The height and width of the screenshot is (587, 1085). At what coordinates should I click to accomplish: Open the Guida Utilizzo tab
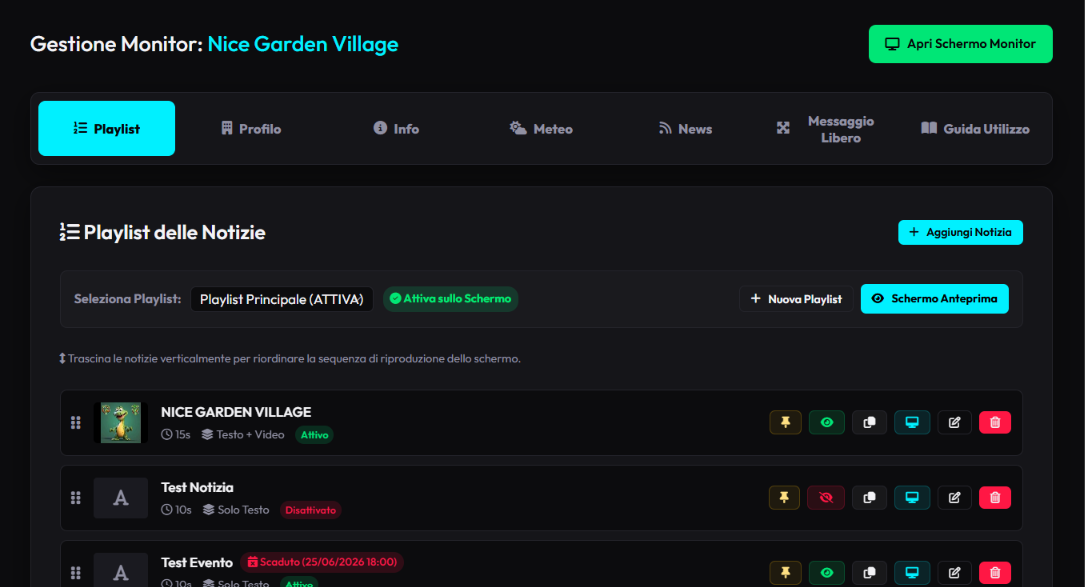tap(975, 129)
